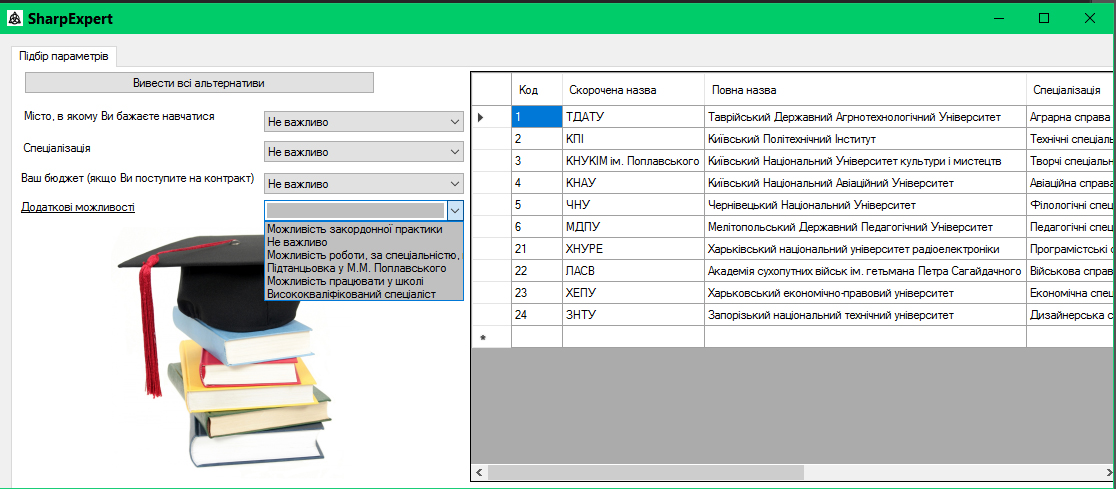Image resolution: width=1116 pixels, height=489 pixels.
Task: Sort by the 'Скорочена назва' column header
Action: (612, 90)
